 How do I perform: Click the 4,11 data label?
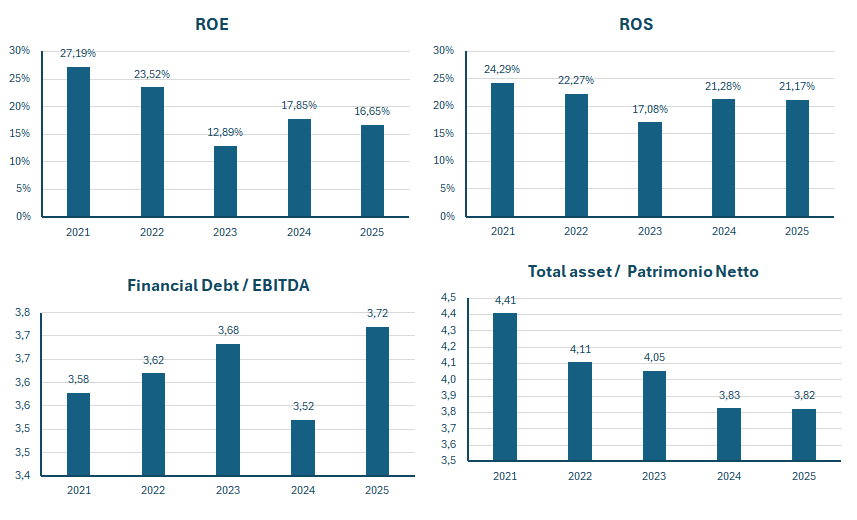[x=580, y=349]
